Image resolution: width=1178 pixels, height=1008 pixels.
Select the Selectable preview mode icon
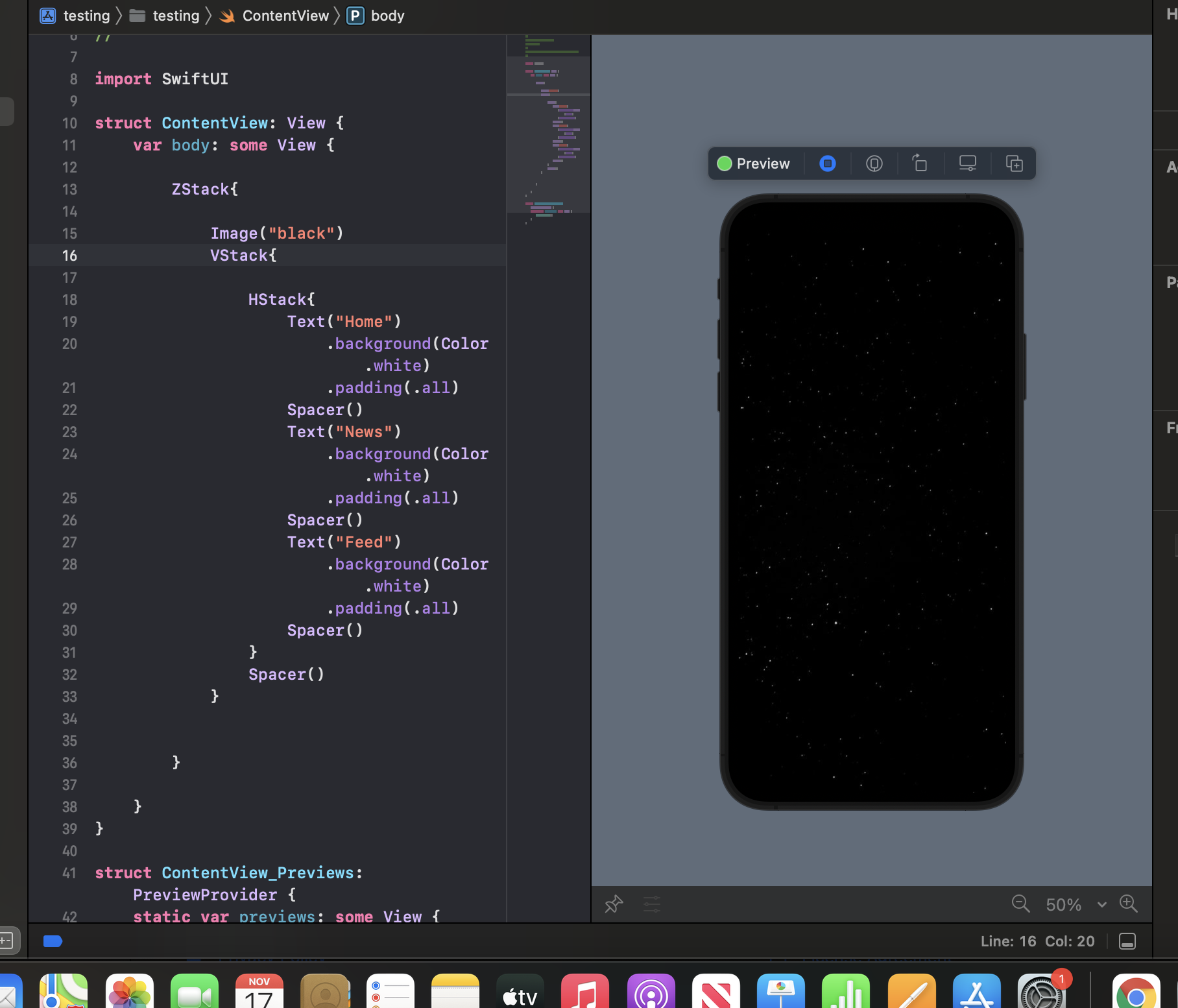874,163
